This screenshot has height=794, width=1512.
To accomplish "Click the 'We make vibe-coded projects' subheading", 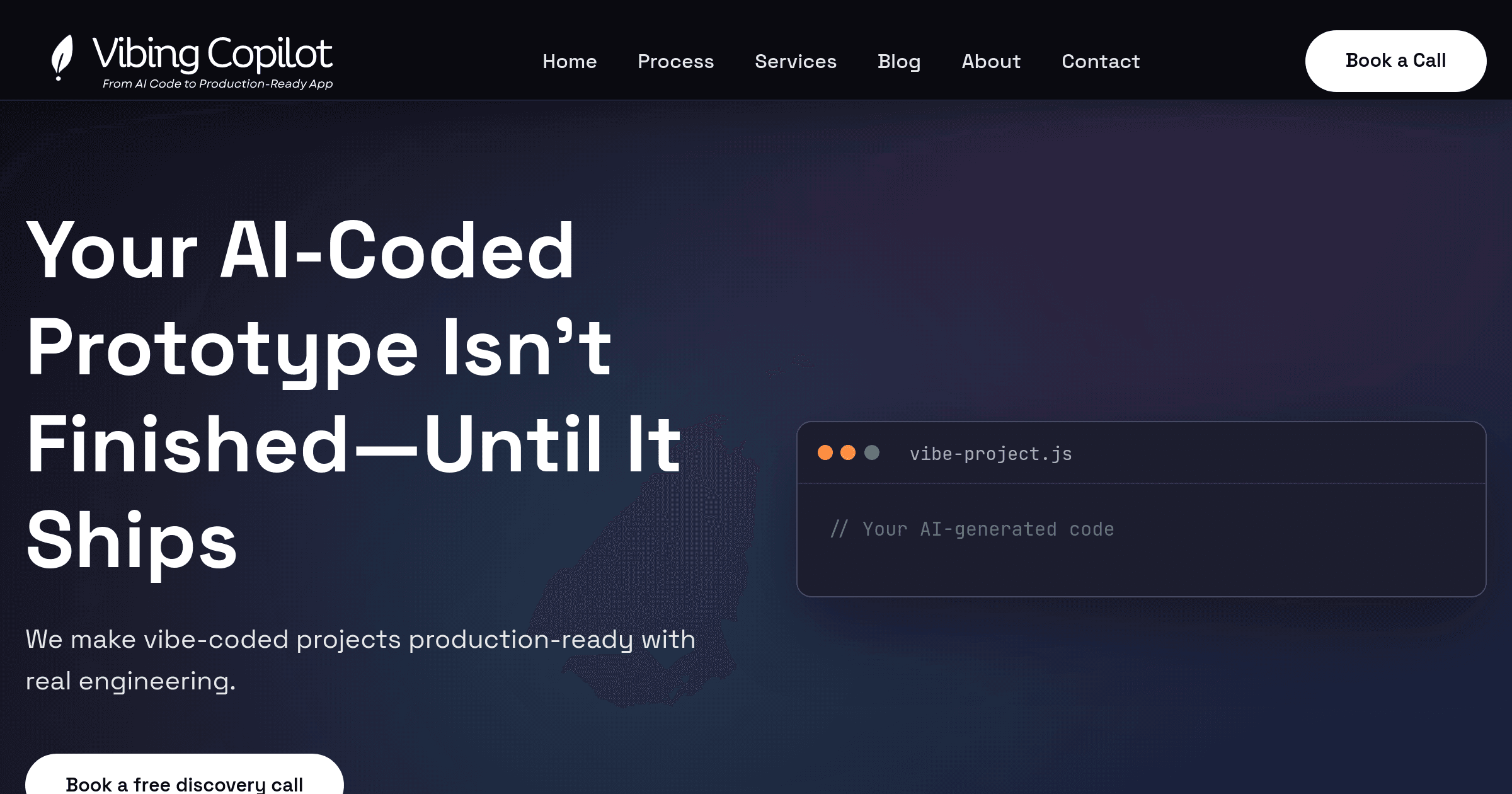I will [360, 640].
